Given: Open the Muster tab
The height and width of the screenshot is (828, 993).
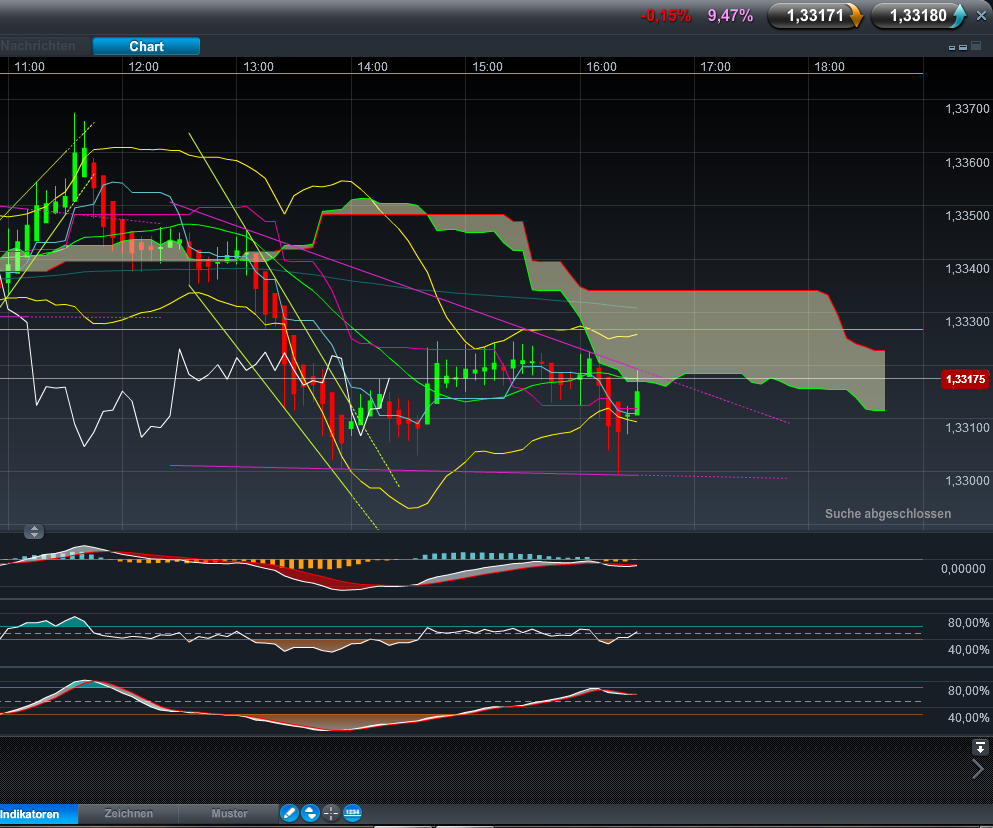Looking at the screenshot, I should (228, 814).
